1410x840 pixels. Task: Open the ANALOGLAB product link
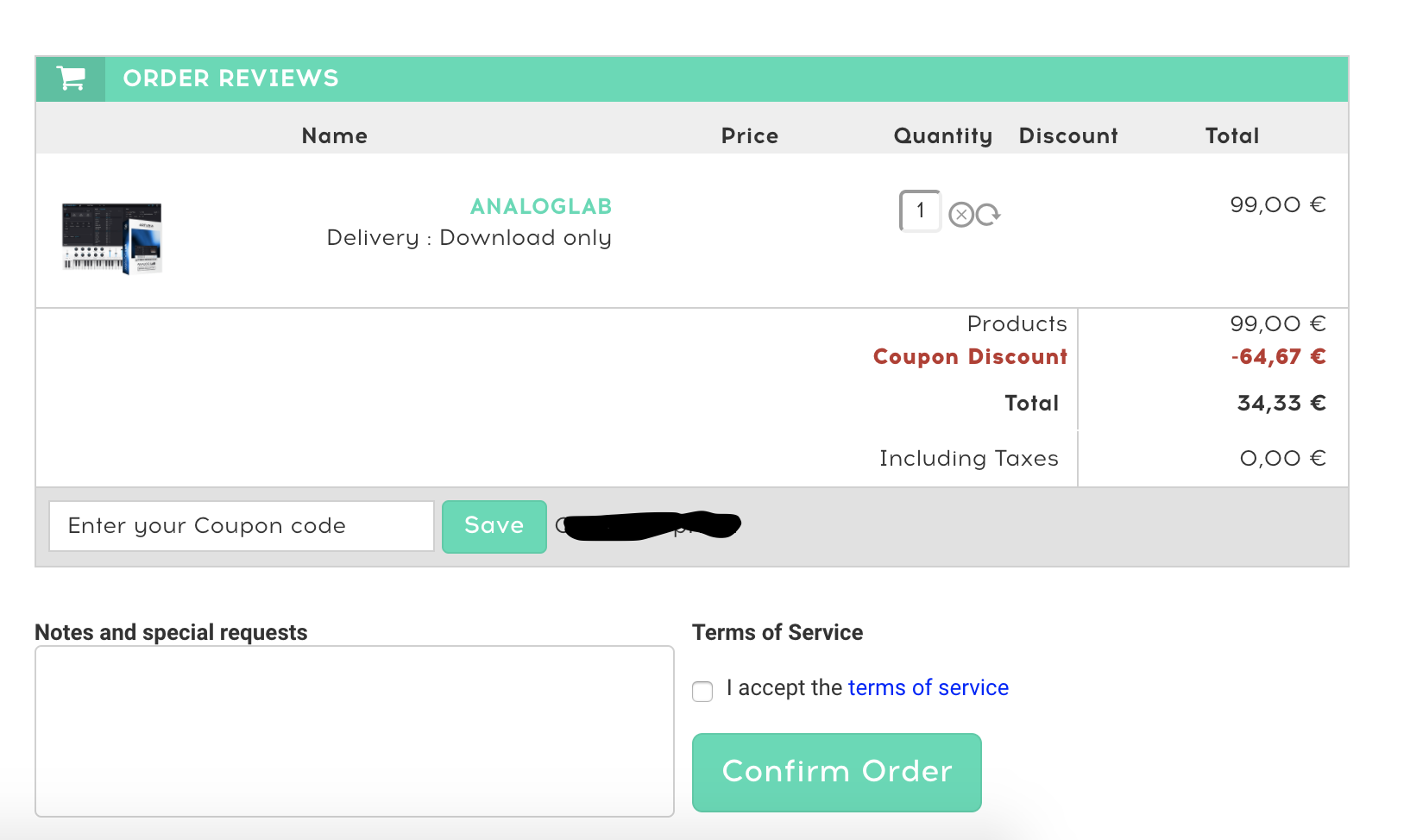541,207
